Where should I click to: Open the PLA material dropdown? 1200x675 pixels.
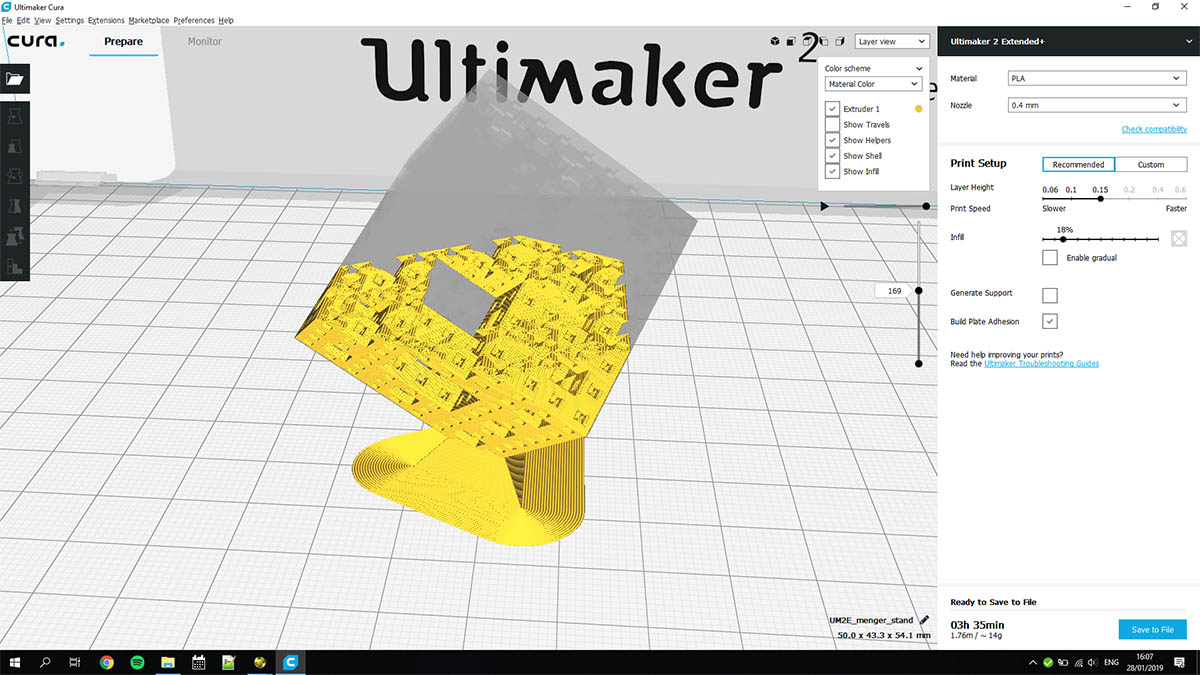(x=1097, y=78)
